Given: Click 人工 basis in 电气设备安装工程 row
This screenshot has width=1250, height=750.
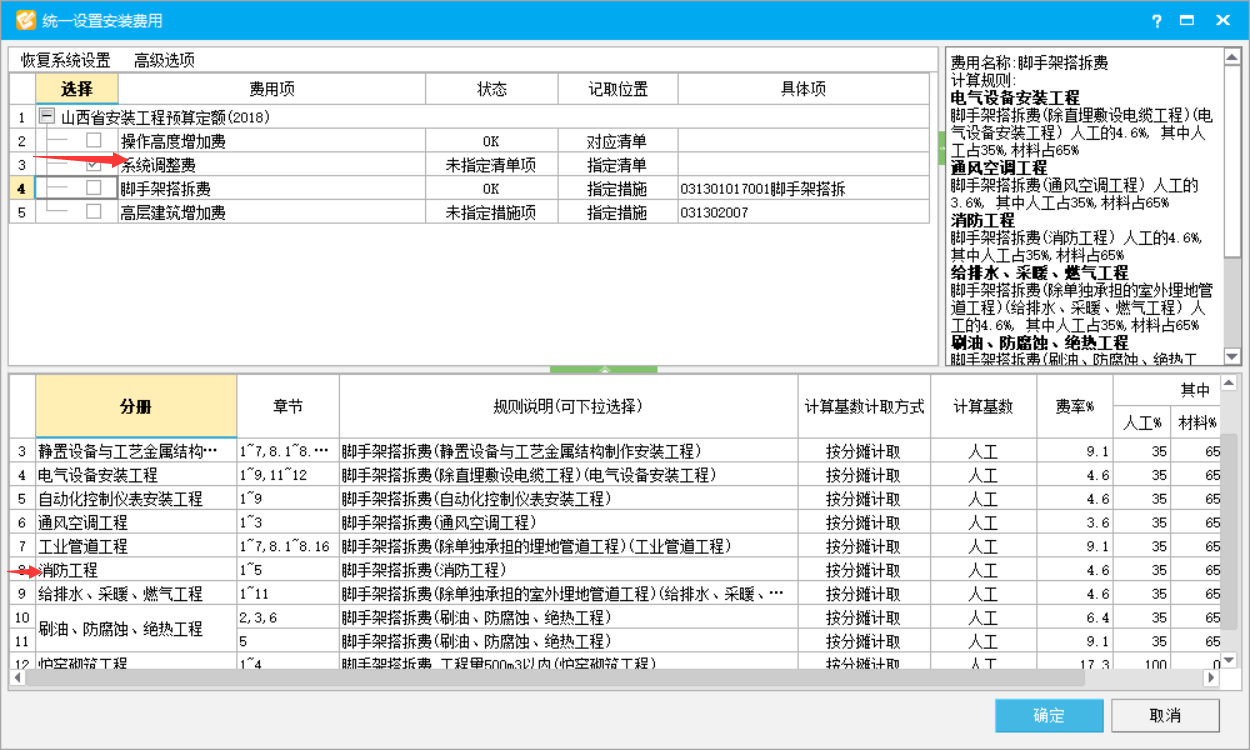Looking at the screenshot, I should click(x=983, y=475).
